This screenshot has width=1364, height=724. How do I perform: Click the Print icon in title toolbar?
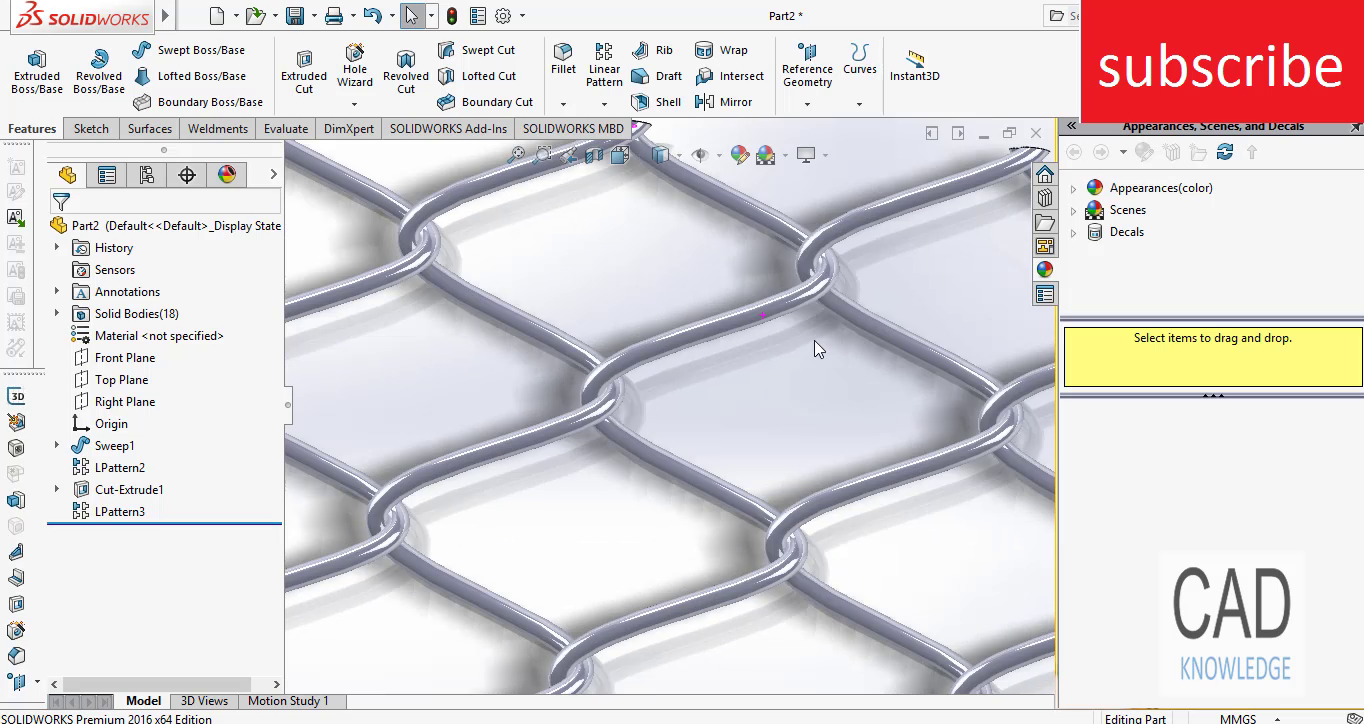334,16
